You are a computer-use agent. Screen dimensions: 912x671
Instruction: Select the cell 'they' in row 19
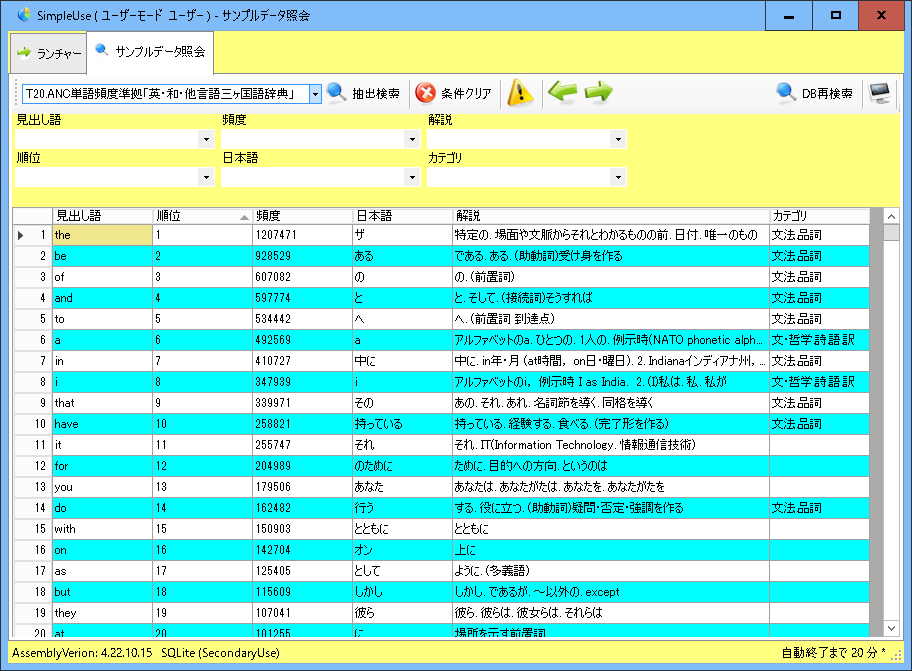pos(102,612)
